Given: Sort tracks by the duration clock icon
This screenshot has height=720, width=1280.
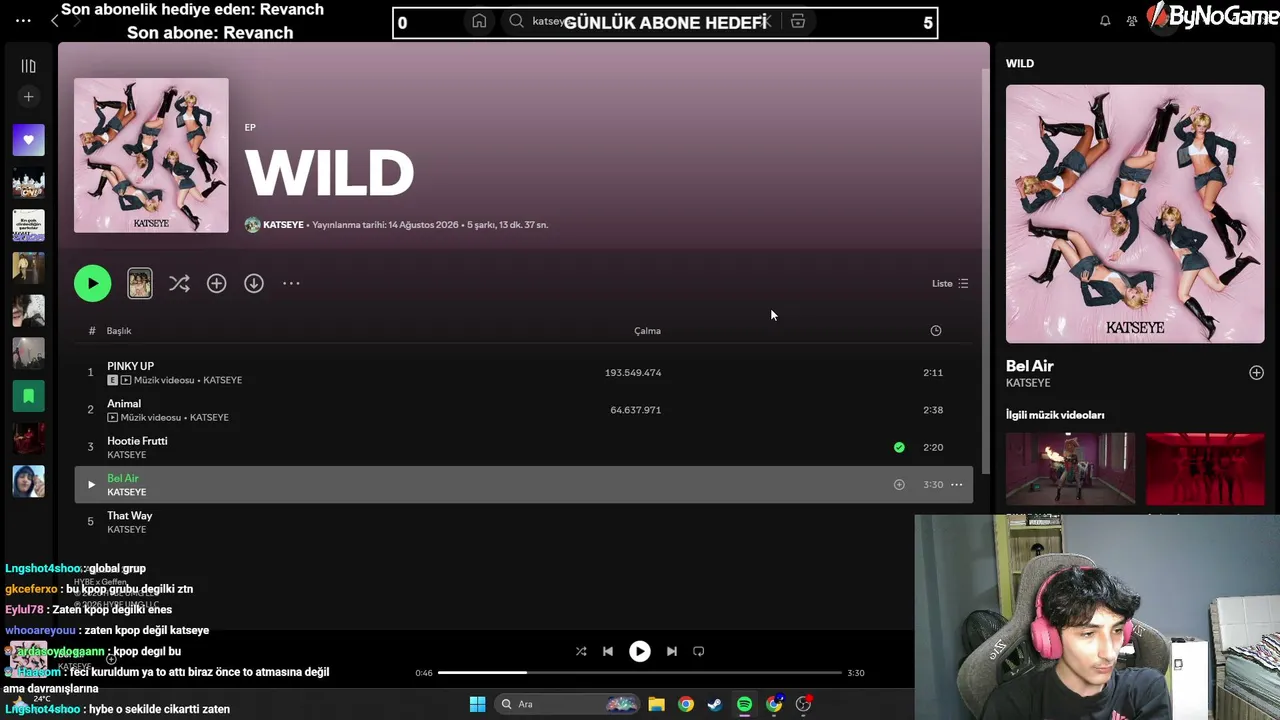Looking at the screenshot, I should point(936,331).
